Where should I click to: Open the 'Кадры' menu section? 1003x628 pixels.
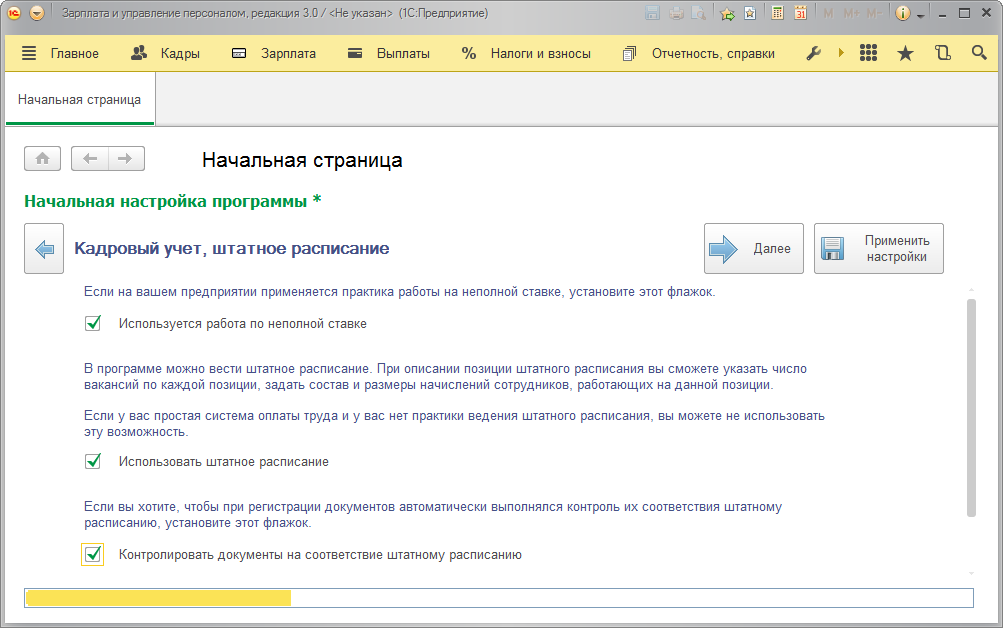click(166, 53)
